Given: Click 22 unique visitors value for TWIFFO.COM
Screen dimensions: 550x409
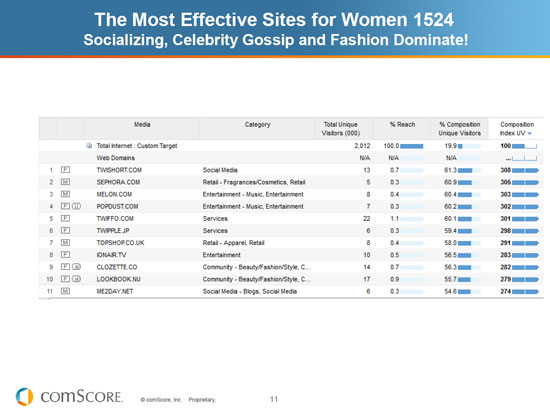Looking at the screenshot, I should coord(367,219).
